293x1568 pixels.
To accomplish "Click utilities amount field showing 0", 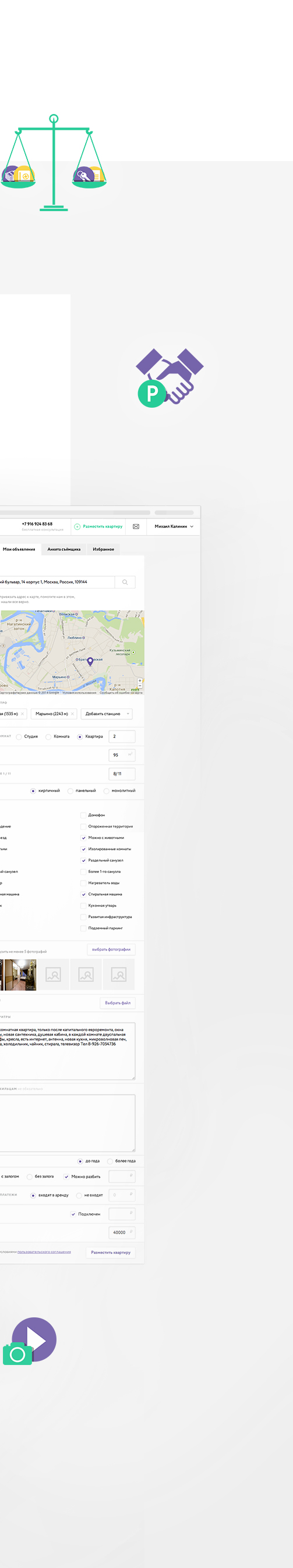I will [122, 1195].
